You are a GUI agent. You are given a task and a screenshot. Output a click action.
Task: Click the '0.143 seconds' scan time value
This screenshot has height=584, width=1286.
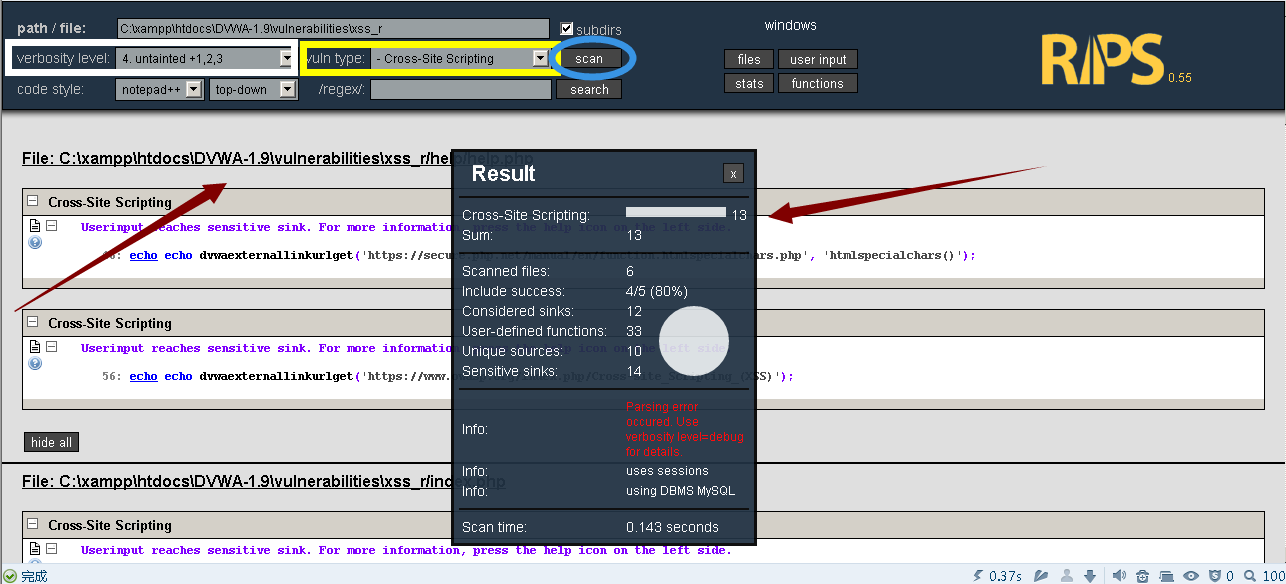(x=672, y=527)
